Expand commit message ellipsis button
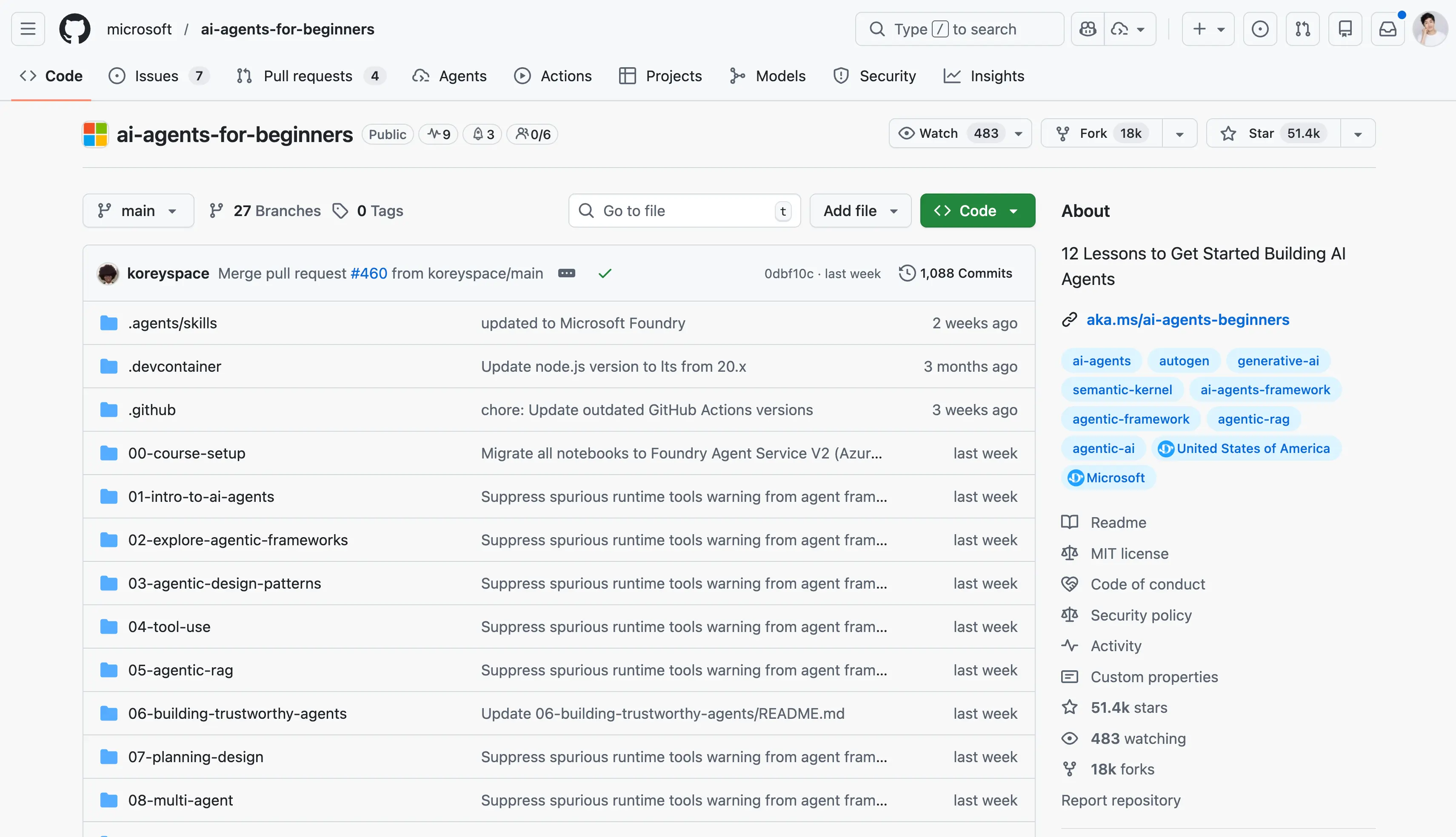This screenshot has height=837, width=1456. pyautogui.click(x=566, y=273)
